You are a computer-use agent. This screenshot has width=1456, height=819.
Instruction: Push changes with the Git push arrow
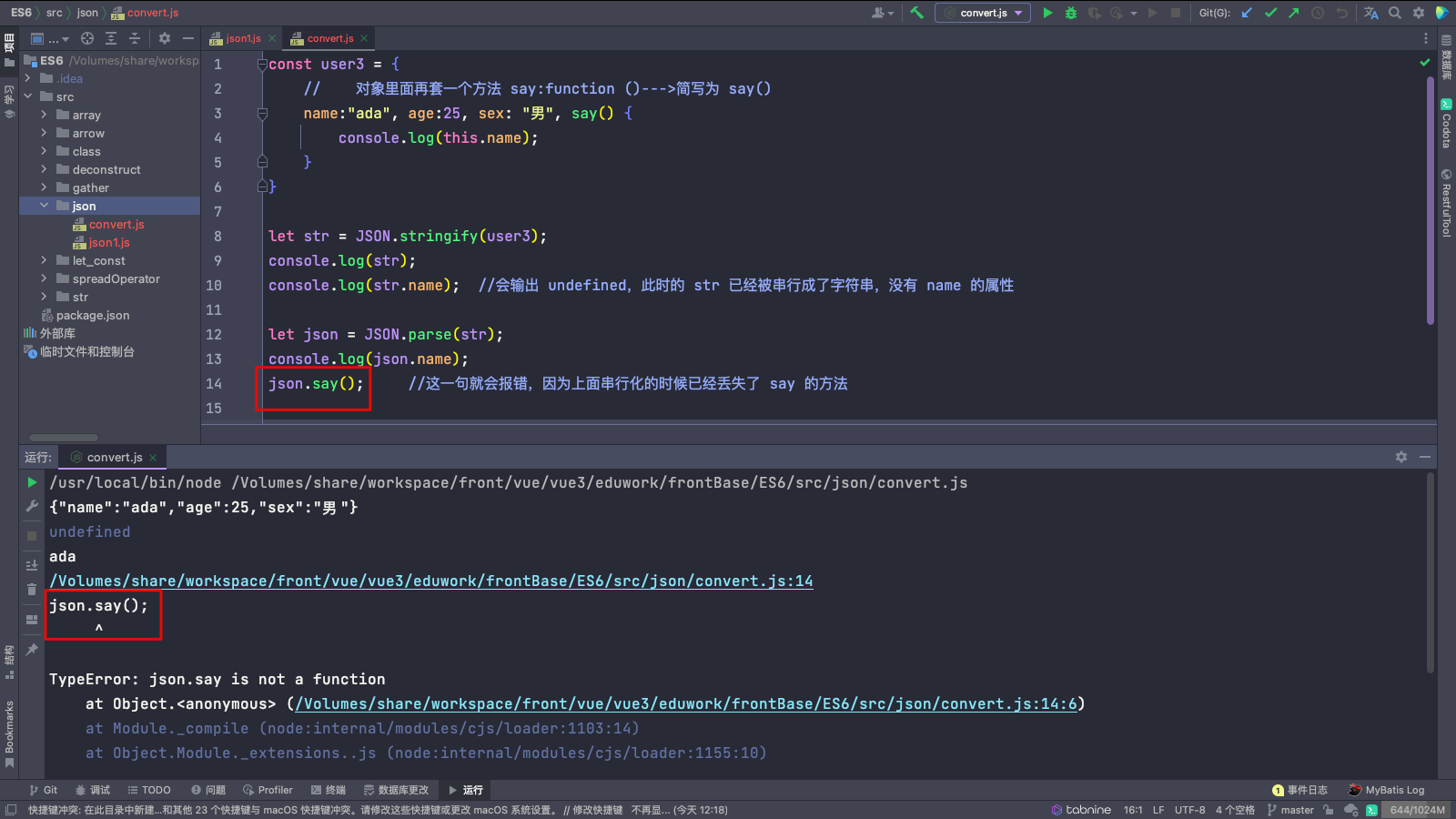click(x=1293, y=13)
